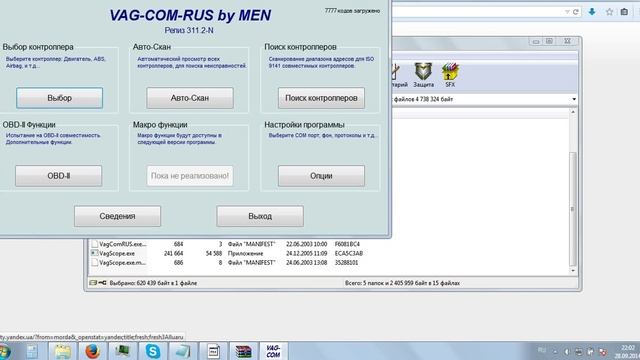Click WinRAR Защита protect toolbar icon
The height and width of the screenshot is (360, 640).
(423, 75)
